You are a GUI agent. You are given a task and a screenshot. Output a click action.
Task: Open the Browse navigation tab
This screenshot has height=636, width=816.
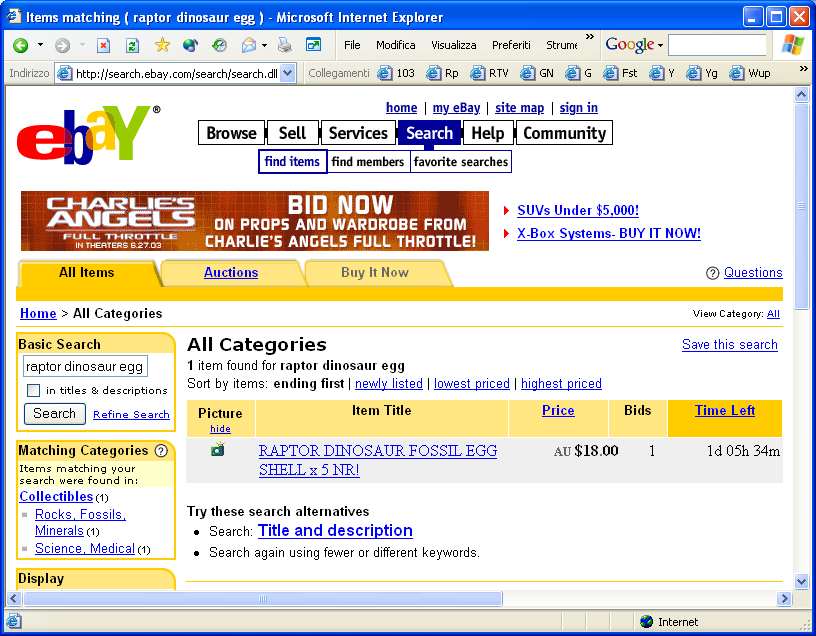coord(232,133)
